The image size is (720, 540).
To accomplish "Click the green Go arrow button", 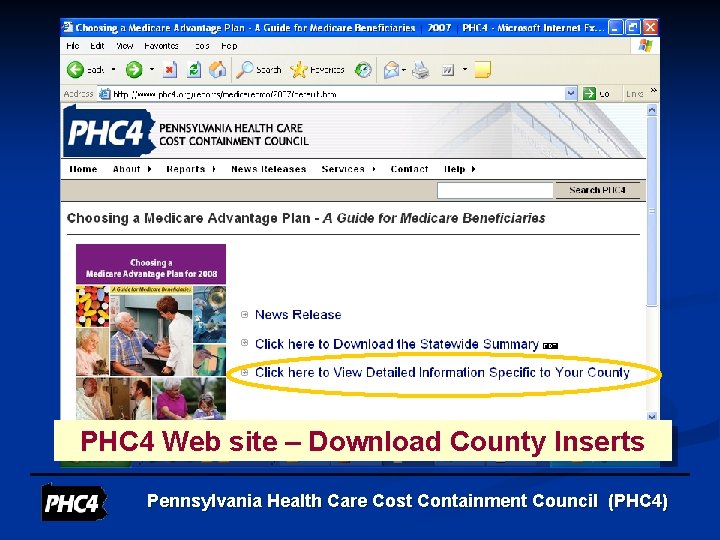I will click(x=589, y=94).
